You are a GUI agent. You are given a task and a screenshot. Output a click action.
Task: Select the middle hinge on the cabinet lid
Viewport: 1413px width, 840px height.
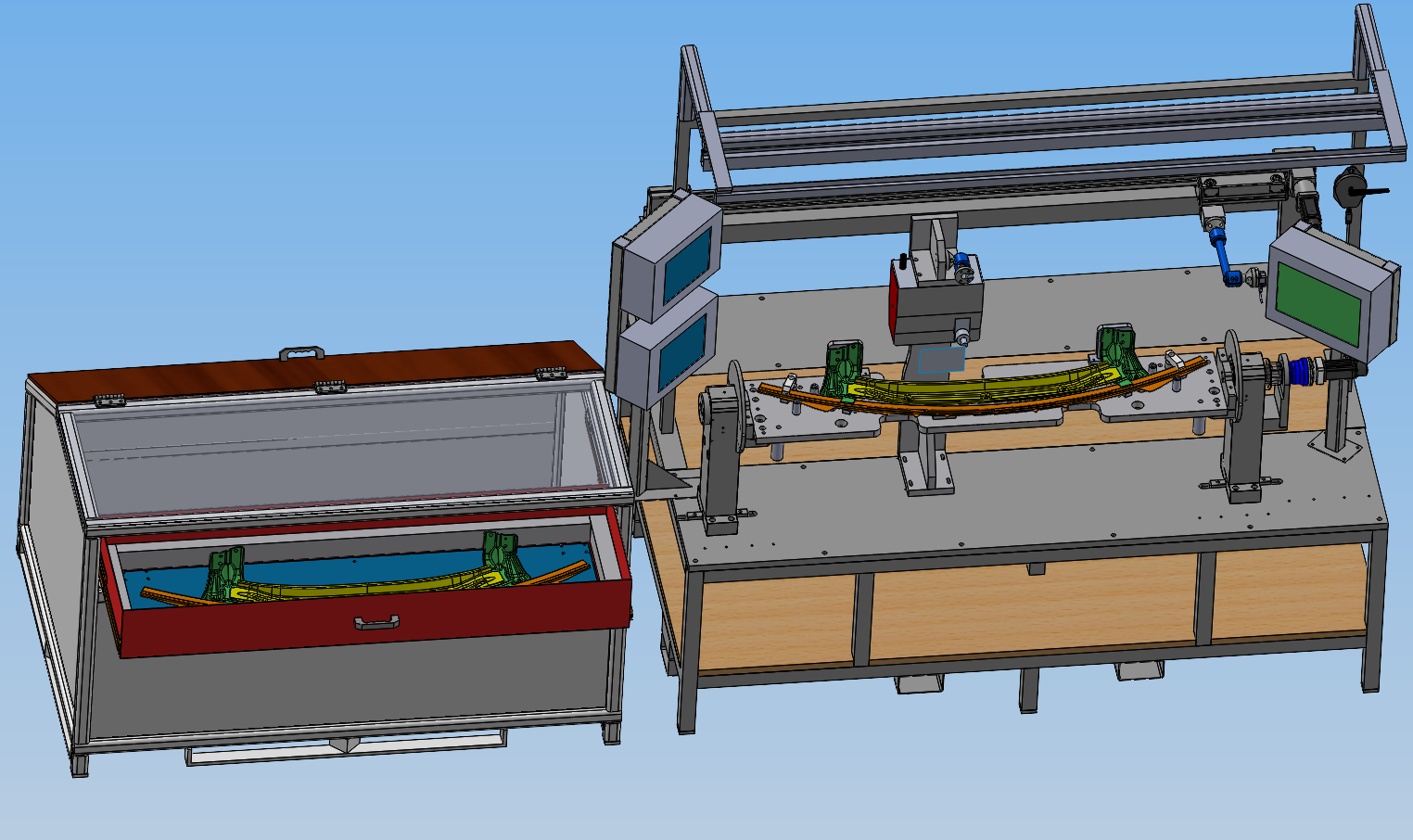pyautogui.click(x=331, y=387)
